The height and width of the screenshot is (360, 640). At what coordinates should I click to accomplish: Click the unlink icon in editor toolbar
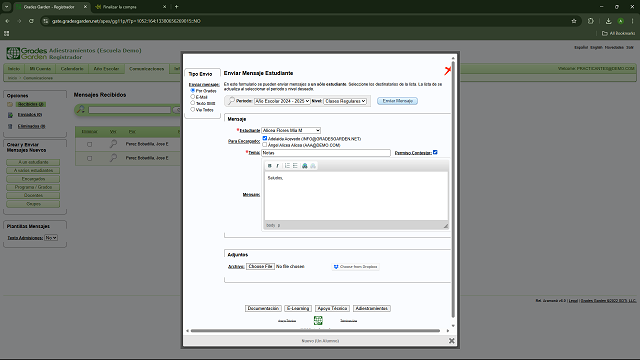click(x=313, y=166)
